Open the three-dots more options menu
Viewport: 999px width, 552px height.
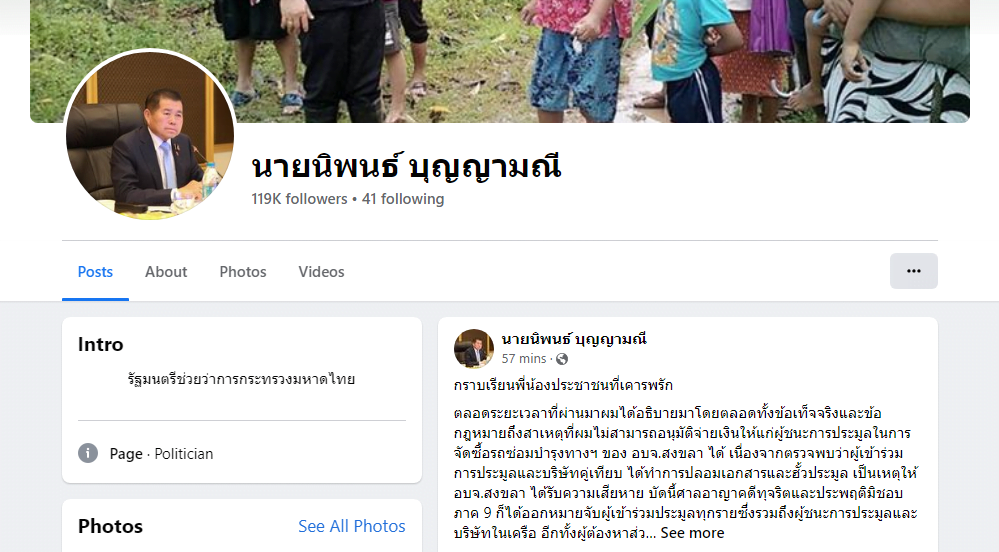(x=913, y=271)
